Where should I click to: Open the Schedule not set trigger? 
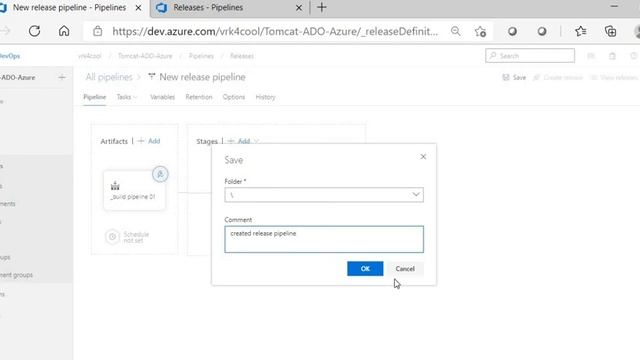click(128, 237)
